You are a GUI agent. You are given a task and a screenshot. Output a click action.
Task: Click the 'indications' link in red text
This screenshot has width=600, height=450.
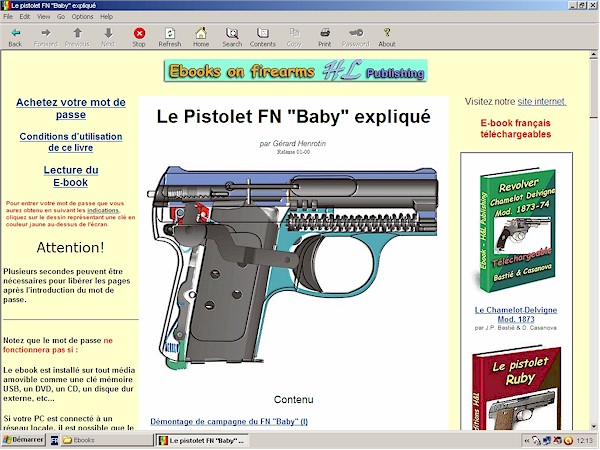103,210
